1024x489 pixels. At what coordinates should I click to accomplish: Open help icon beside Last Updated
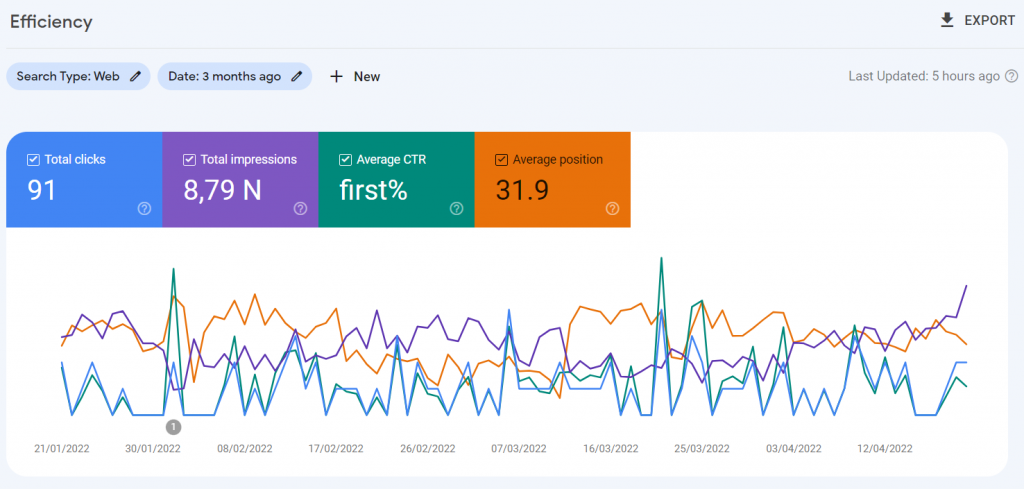pos(1011,76)
